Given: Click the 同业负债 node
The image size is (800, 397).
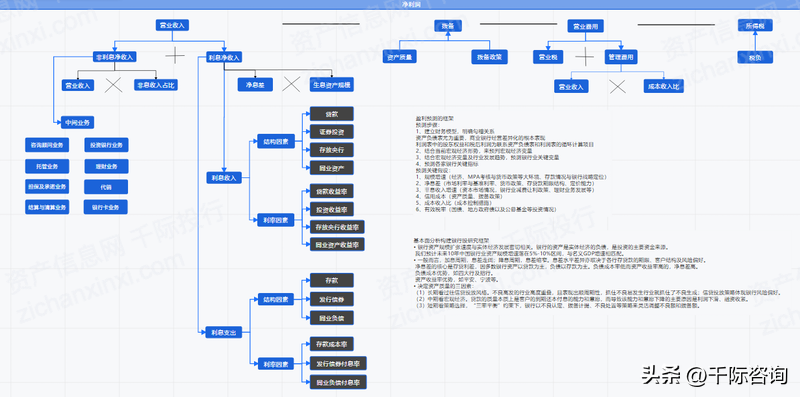Looking at the screenshot, I should tap(332, 318).
